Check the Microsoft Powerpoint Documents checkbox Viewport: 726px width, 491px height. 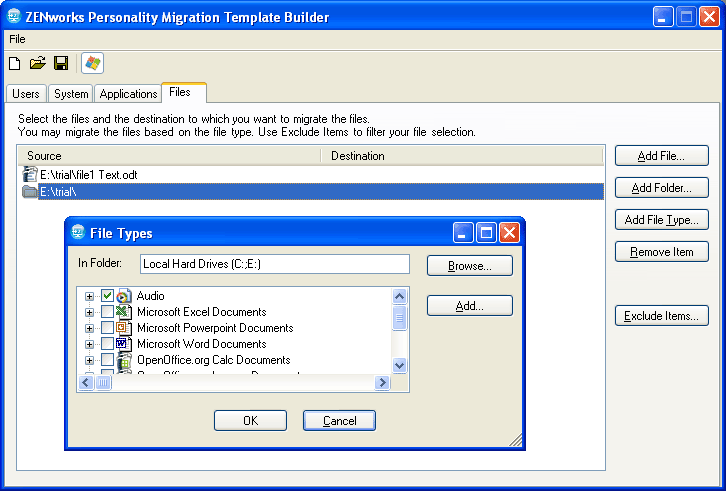tap(108, 328)
